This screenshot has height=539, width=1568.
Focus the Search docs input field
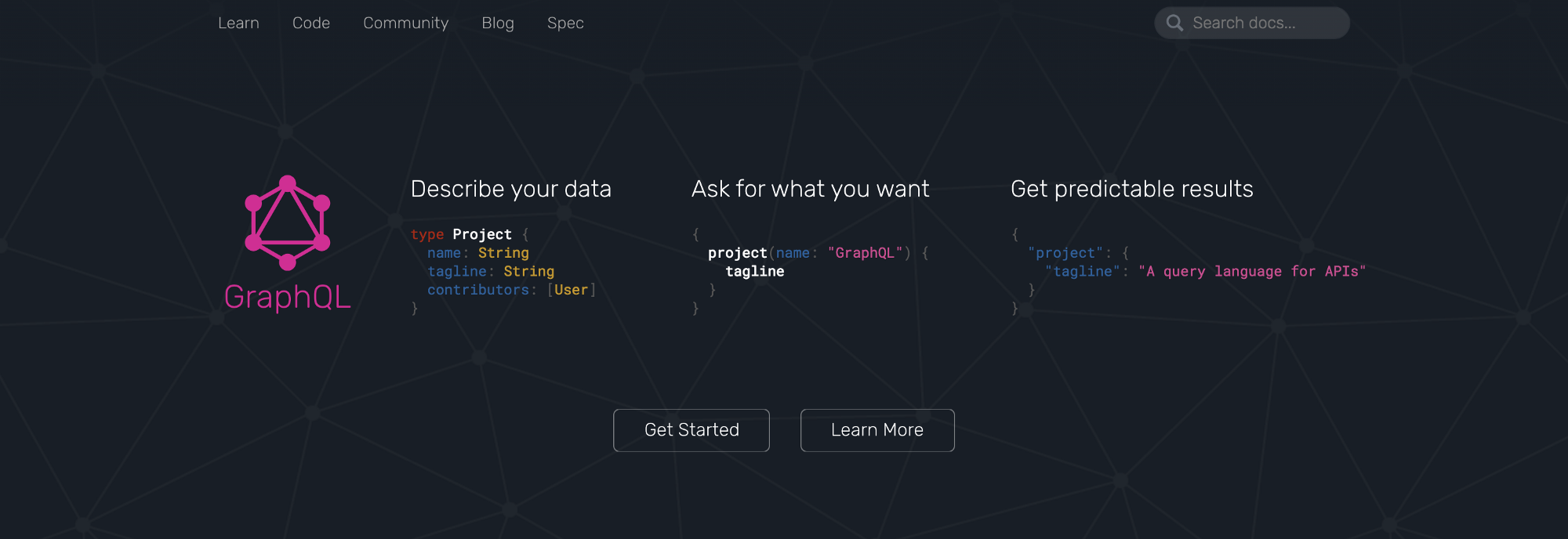click(1252, 23)
